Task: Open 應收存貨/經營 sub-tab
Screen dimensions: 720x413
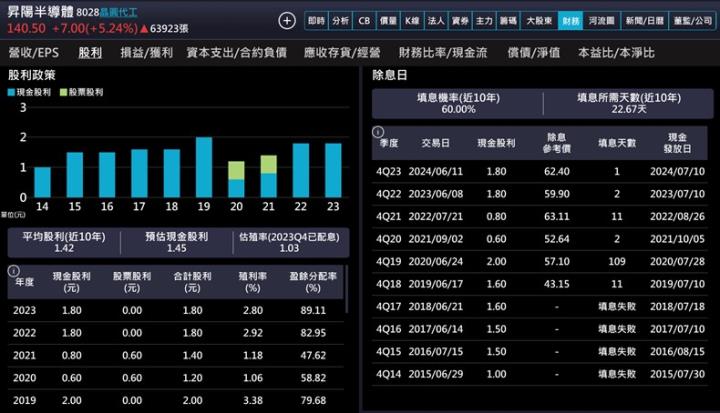Action: (x=342, y=53)
